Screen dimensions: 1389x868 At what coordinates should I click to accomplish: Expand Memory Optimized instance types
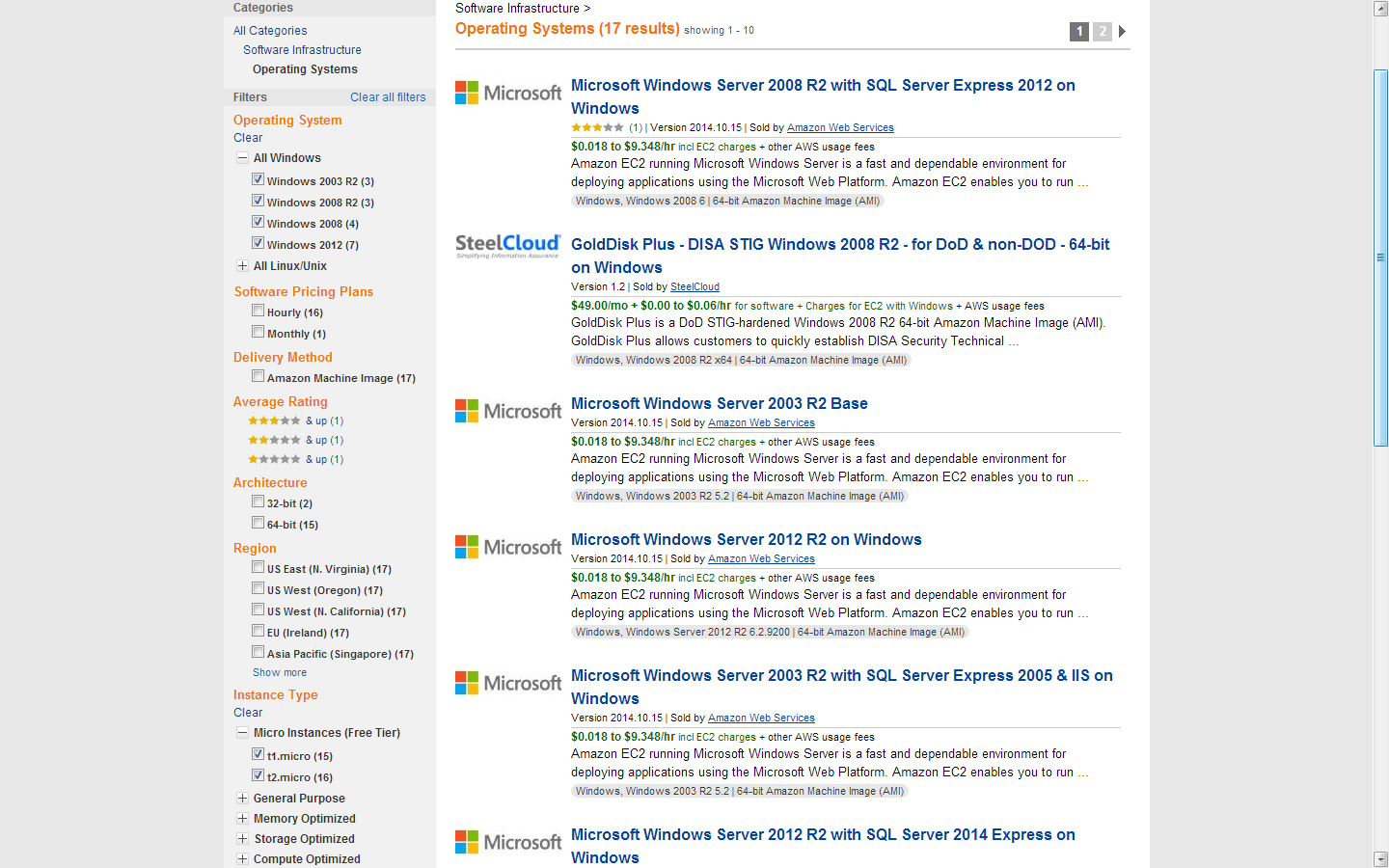coord(242,819)
